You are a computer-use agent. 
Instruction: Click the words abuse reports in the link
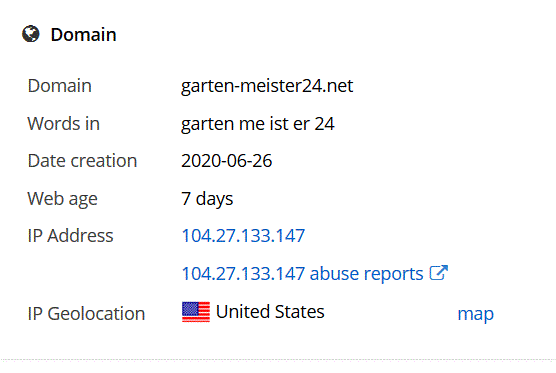point(367,274)
